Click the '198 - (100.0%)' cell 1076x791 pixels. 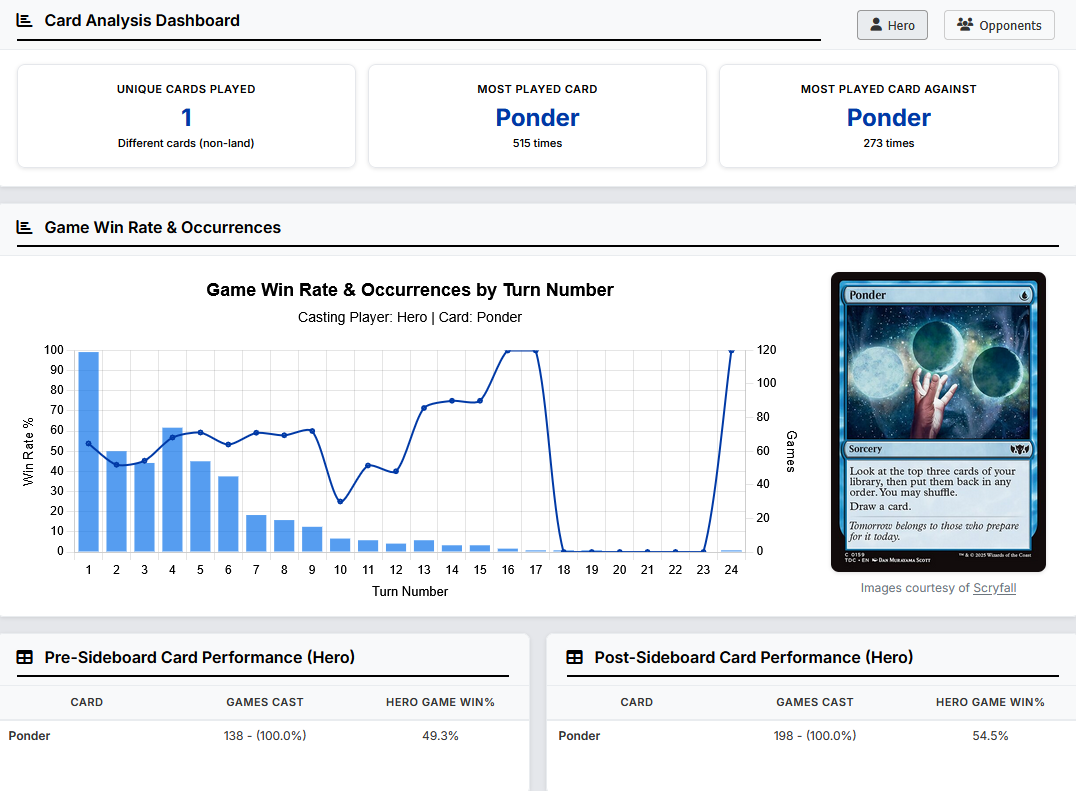point(815,736)
